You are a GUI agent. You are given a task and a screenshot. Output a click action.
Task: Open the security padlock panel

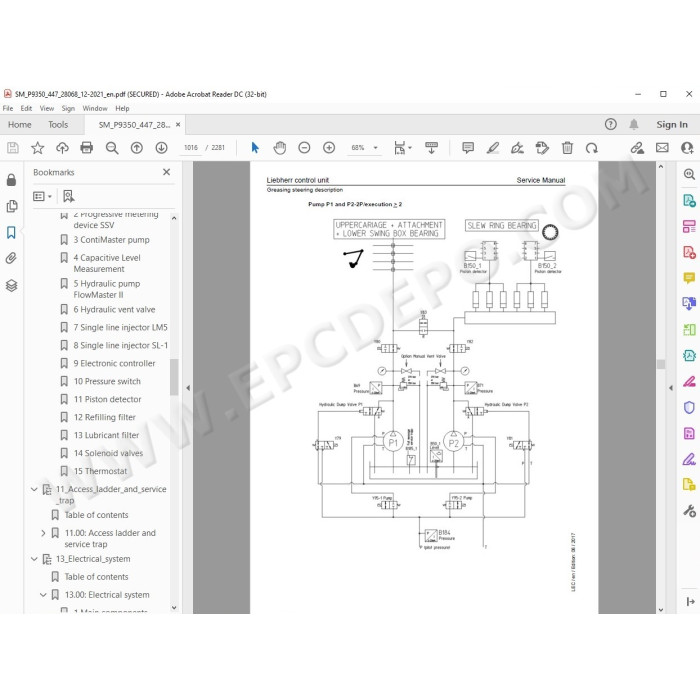click(12, 180)
